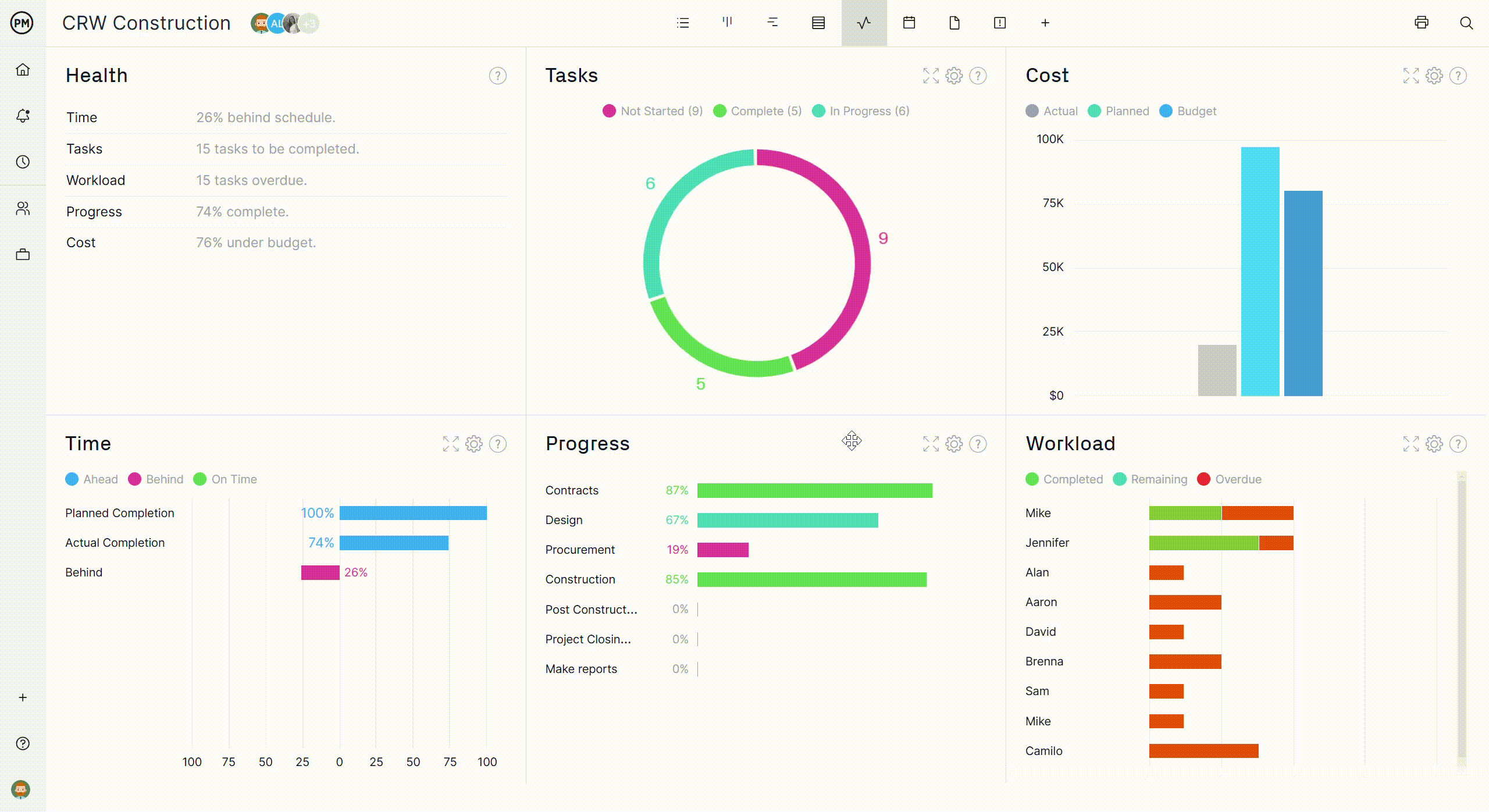Expand the Progress widget to fullscreen
The width and height of the screenshot is (1489, 812).
pos(931,444)
